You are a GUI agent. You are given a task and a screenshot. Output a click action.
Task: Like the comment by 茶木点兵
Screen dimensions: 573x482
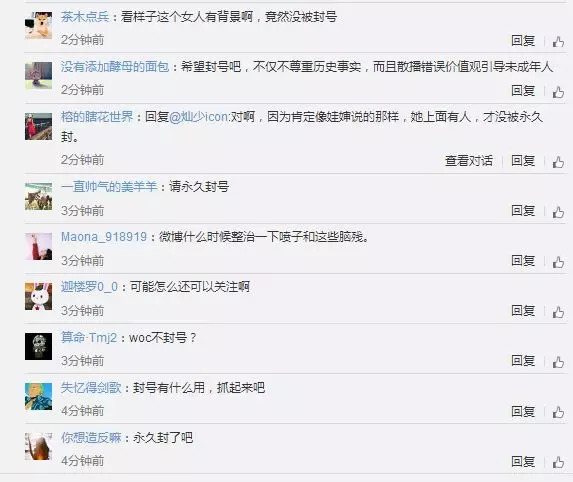(558, 41)
